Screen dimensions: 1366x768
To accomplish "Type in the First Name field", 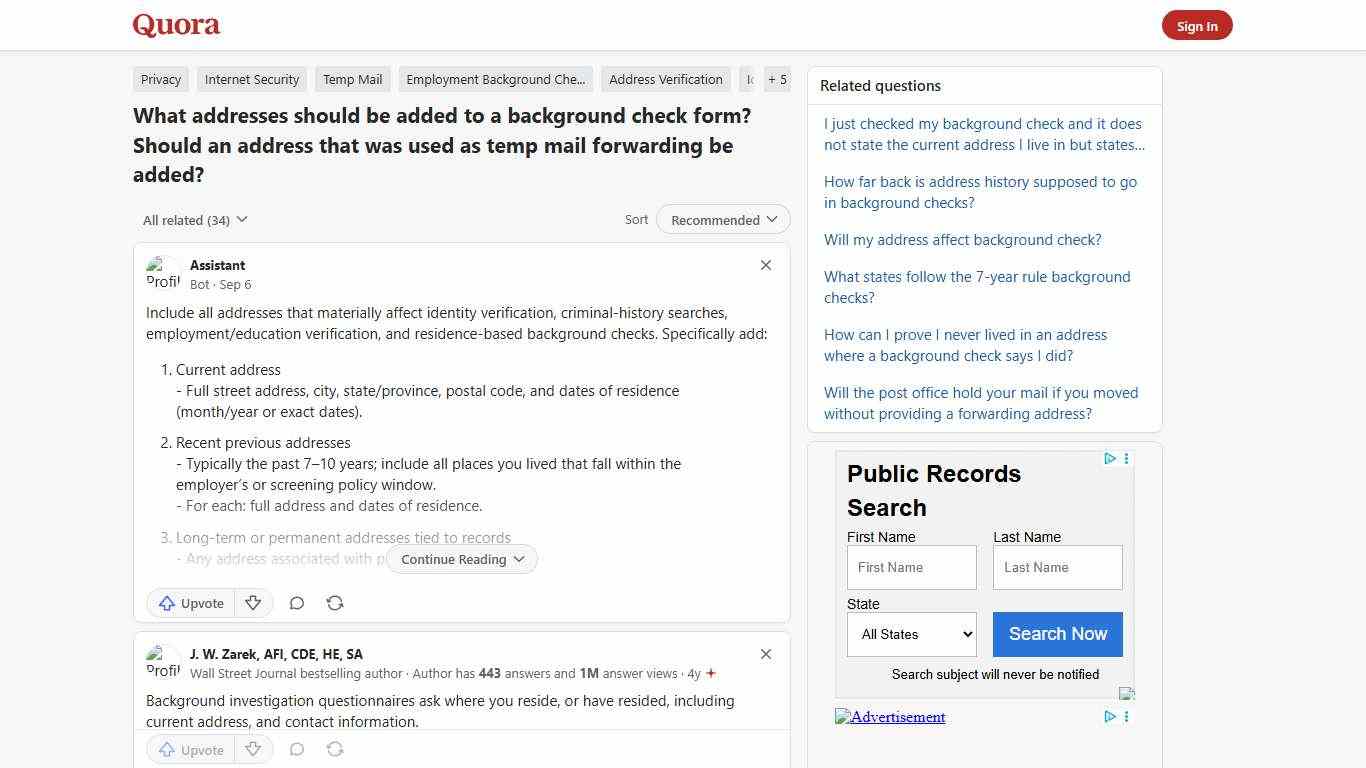I will 911,567.
